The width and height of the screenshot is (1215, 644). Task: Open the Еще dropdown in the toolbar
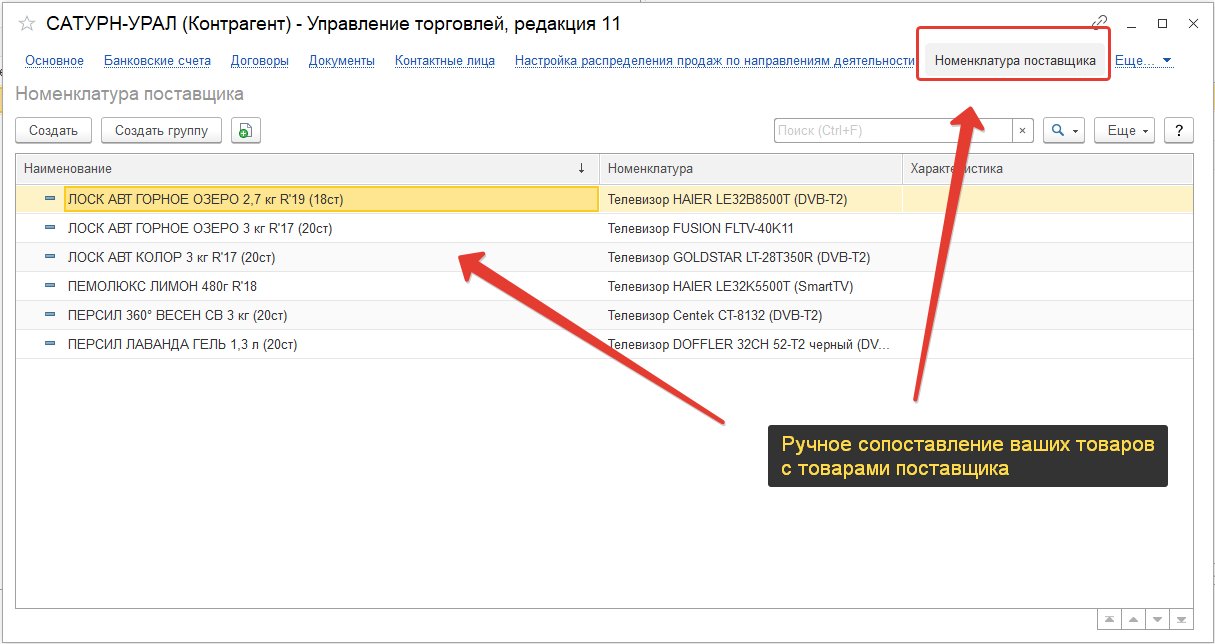click(x=1125, y=130)
